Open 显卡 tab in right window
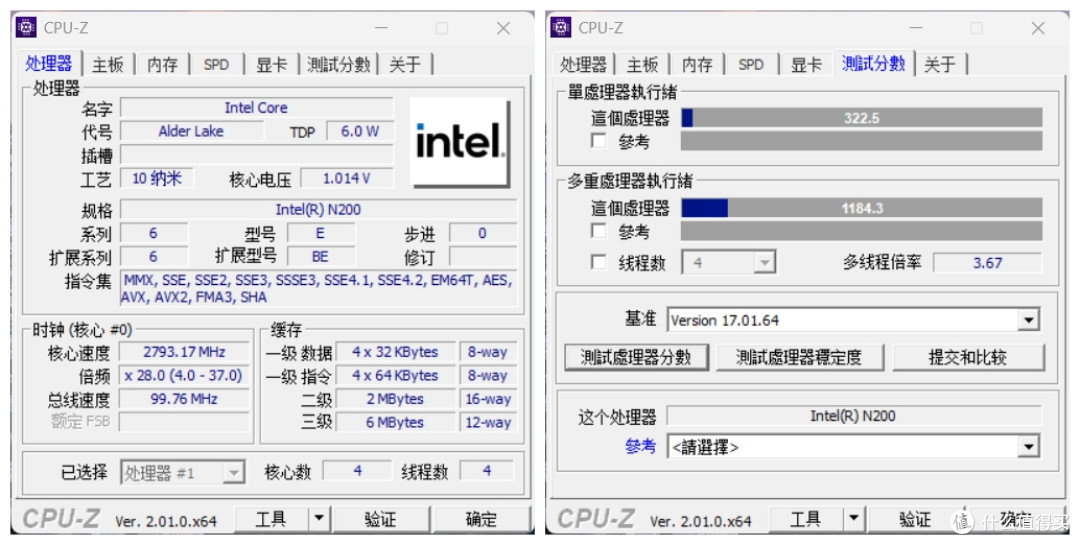 tap(806, 65)
